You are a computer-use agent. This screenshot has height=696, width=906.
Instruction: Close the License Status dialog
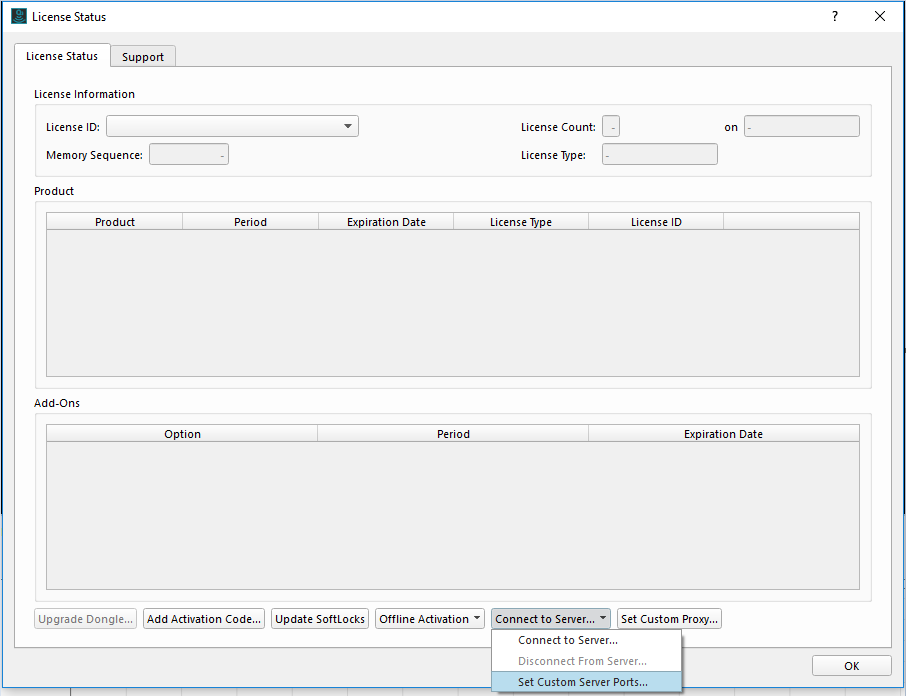click(880, 16)
